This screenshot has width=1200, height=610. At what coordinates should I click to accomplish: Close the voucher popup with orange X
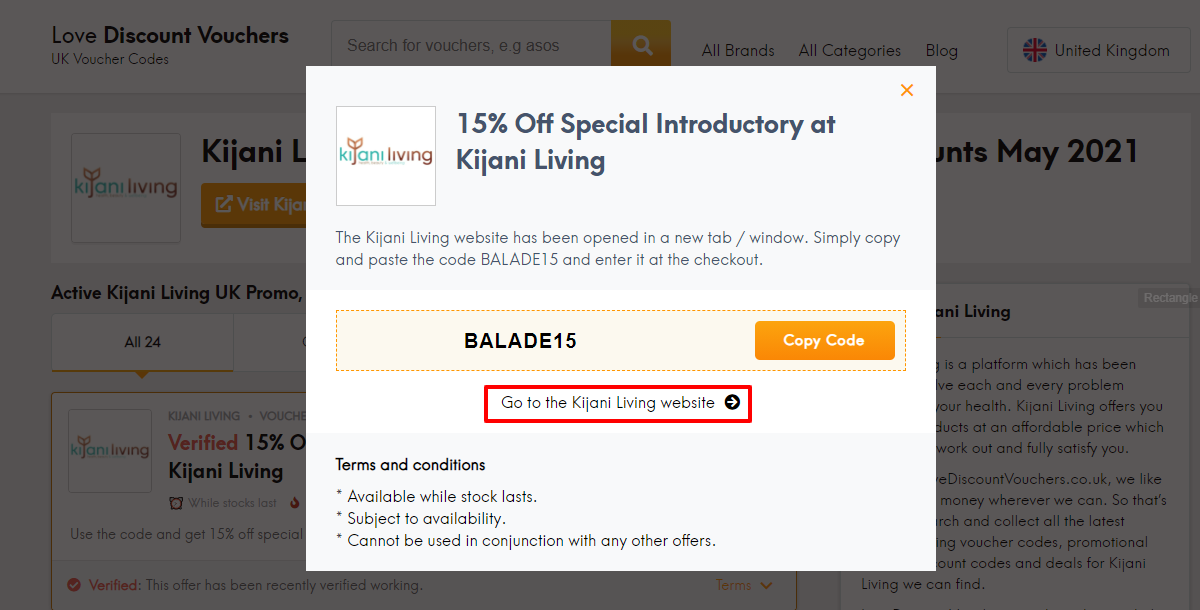tap(907, 90)
